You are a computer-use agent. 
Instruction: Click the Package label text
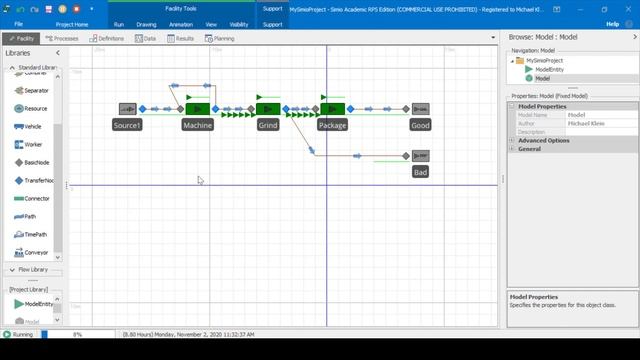point(332,125)
